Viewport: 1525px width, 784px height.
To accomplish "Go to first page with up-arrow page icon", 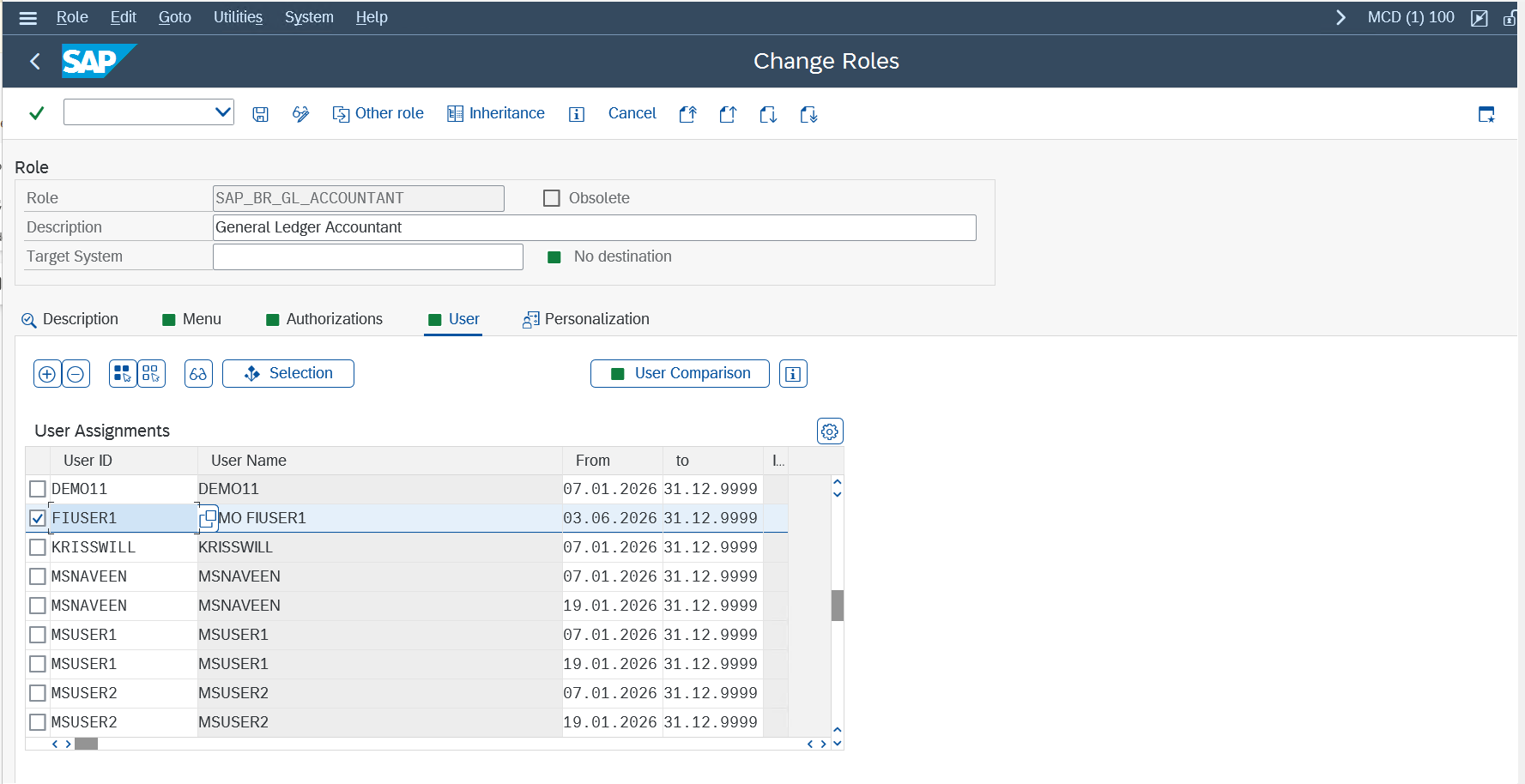I will (687, 114).
